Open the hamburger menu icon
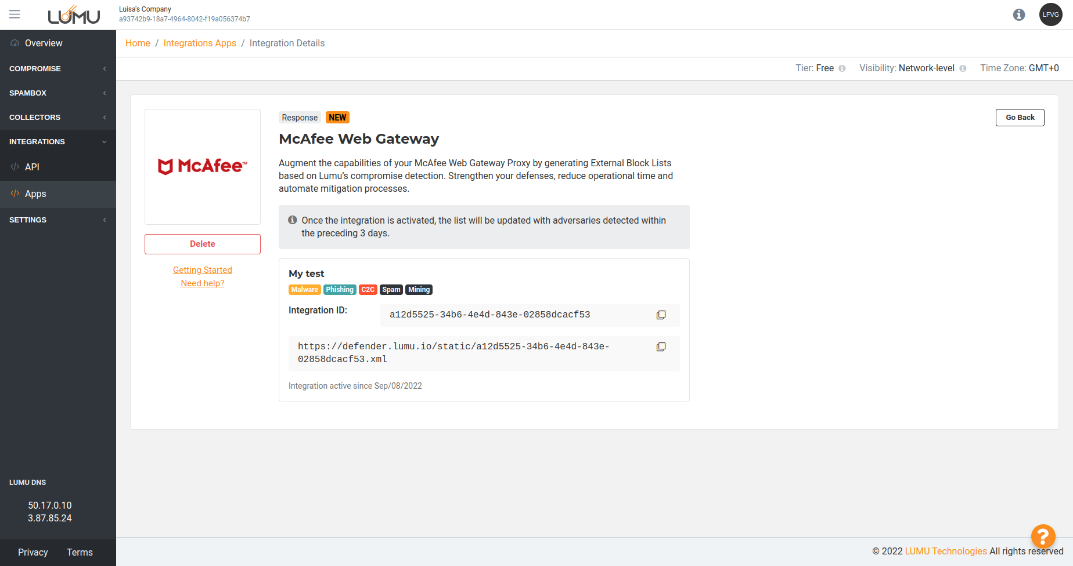 click(x=14, y=15)
